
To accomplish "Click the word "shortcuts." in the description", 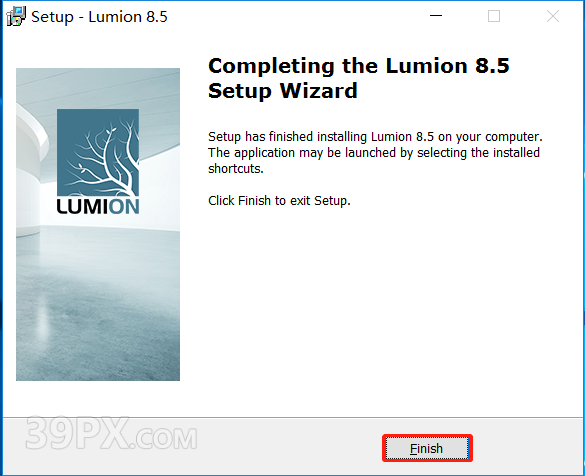I will (236, 169).
